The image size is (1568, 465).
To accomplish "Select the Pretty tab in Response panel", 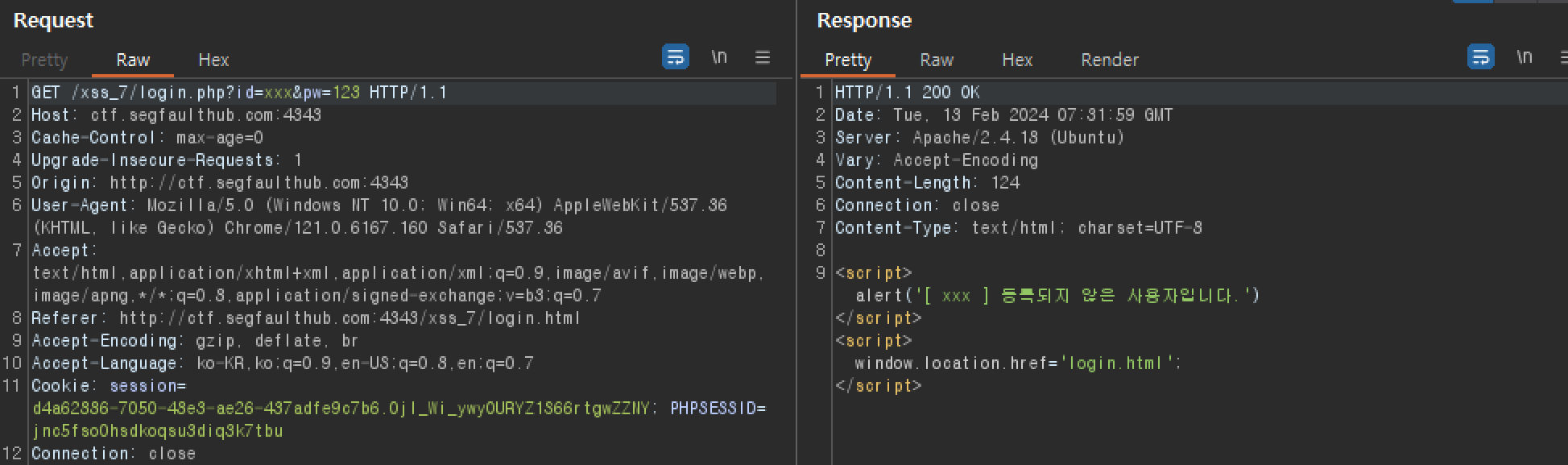I will click(848, 60).
